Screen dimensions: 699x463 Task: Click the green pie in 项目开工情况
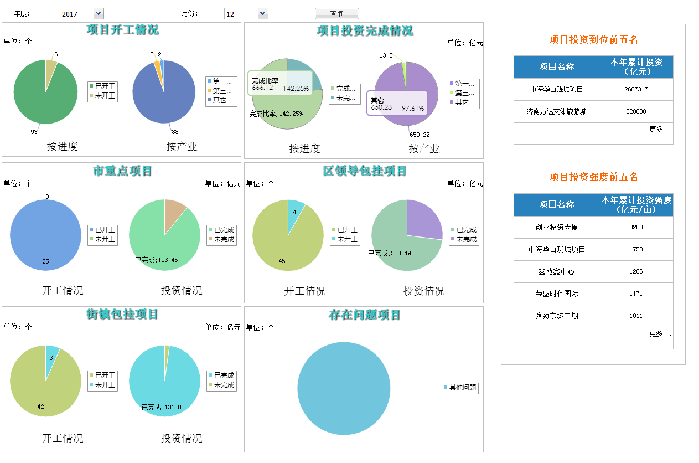click(x=41, y=91)
